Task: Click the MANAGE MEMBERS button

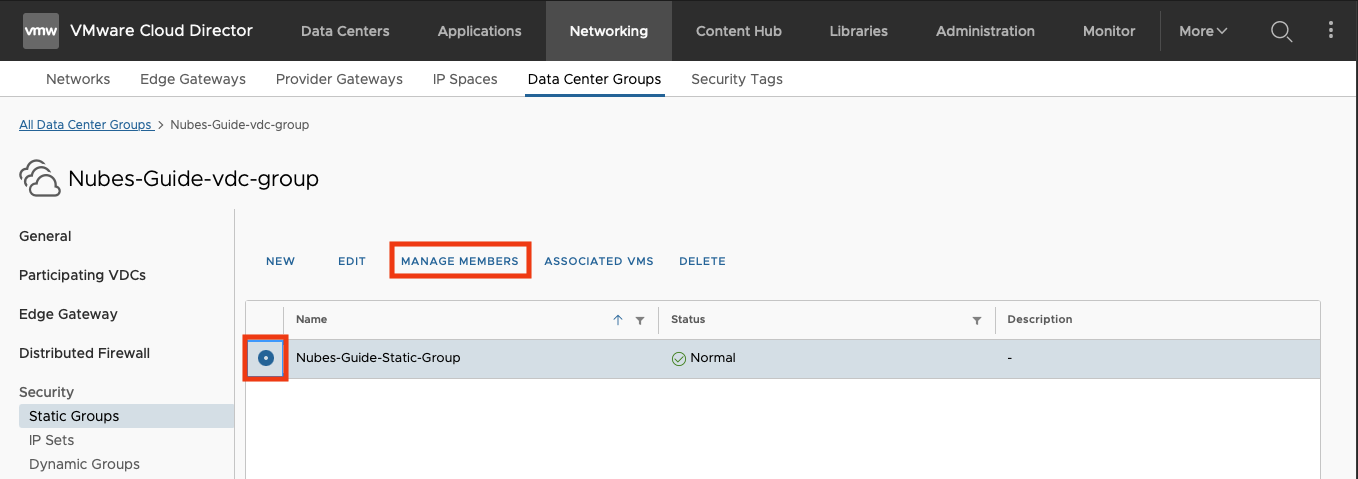Action: point(460,261)
